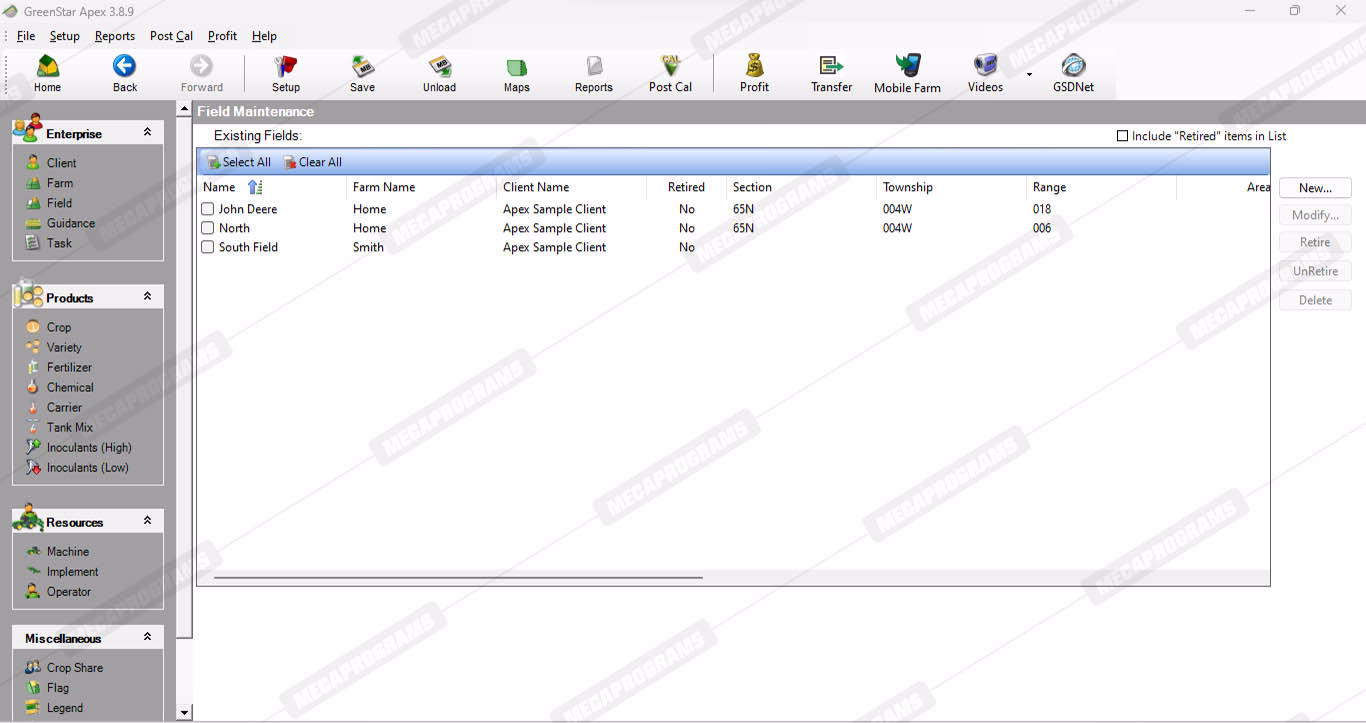Image resolution: width=1366 pixels, height=723 pixels.
Task: Open Mobile Farm from the toolbar
Action: pos(907,74)
